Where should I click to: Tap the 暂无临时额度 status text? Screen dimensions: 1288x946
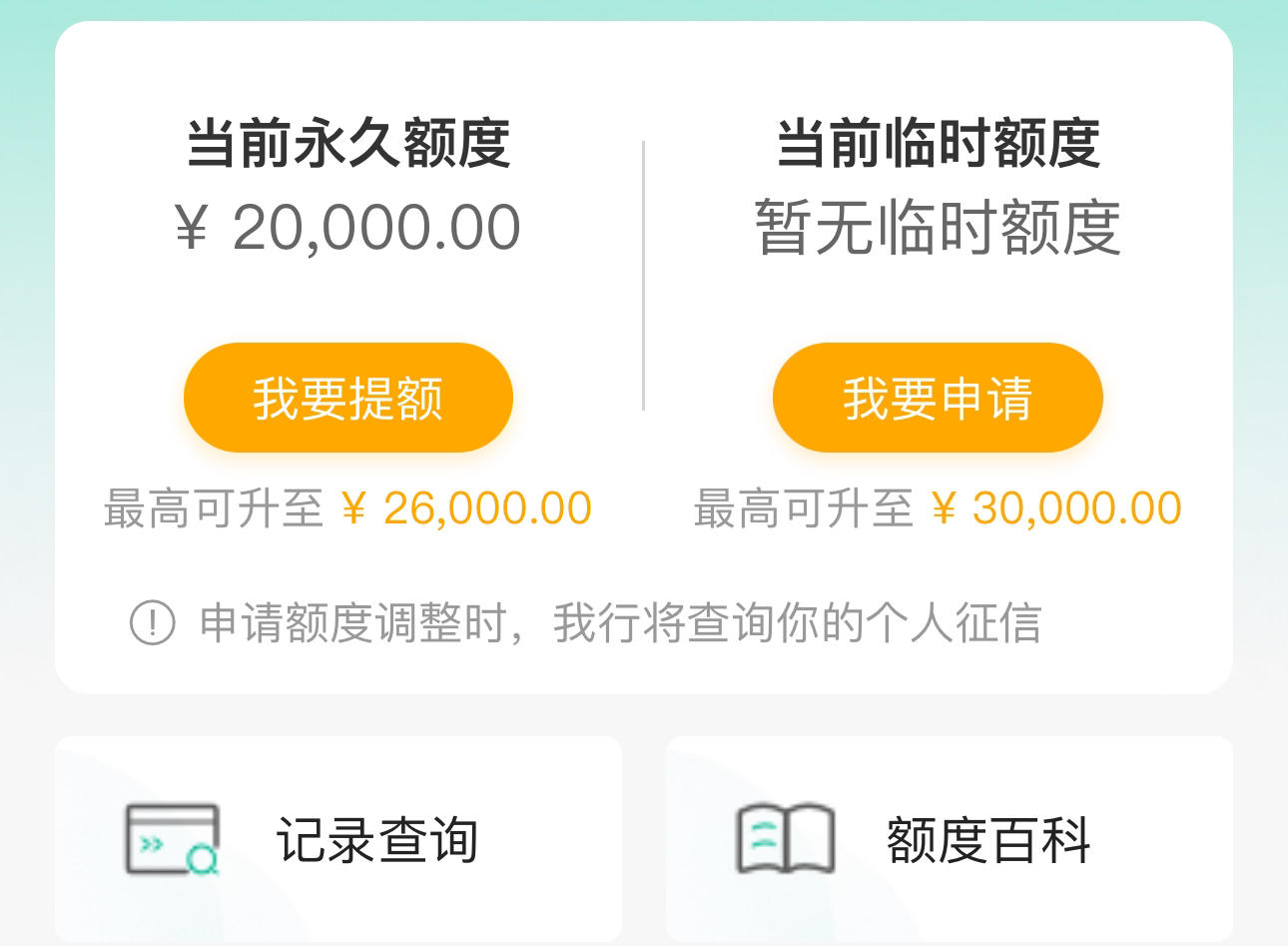tap(938, 228)
